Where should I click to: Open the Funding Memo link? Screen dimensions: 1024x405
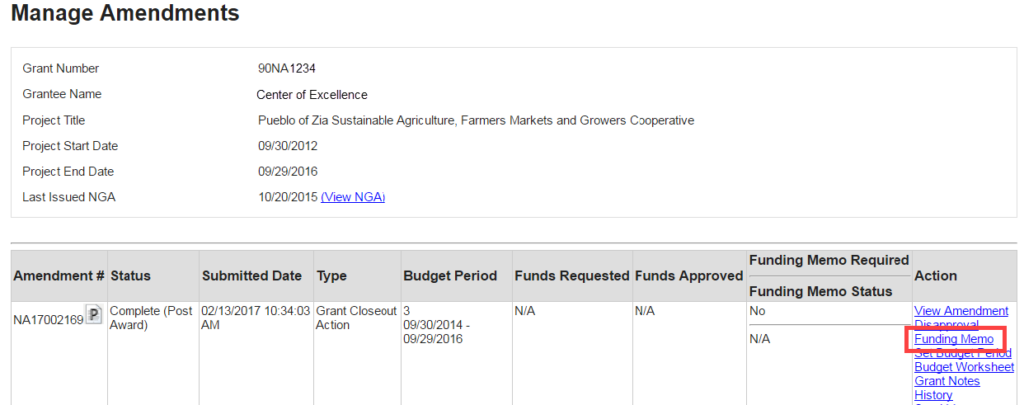(953, 340)
